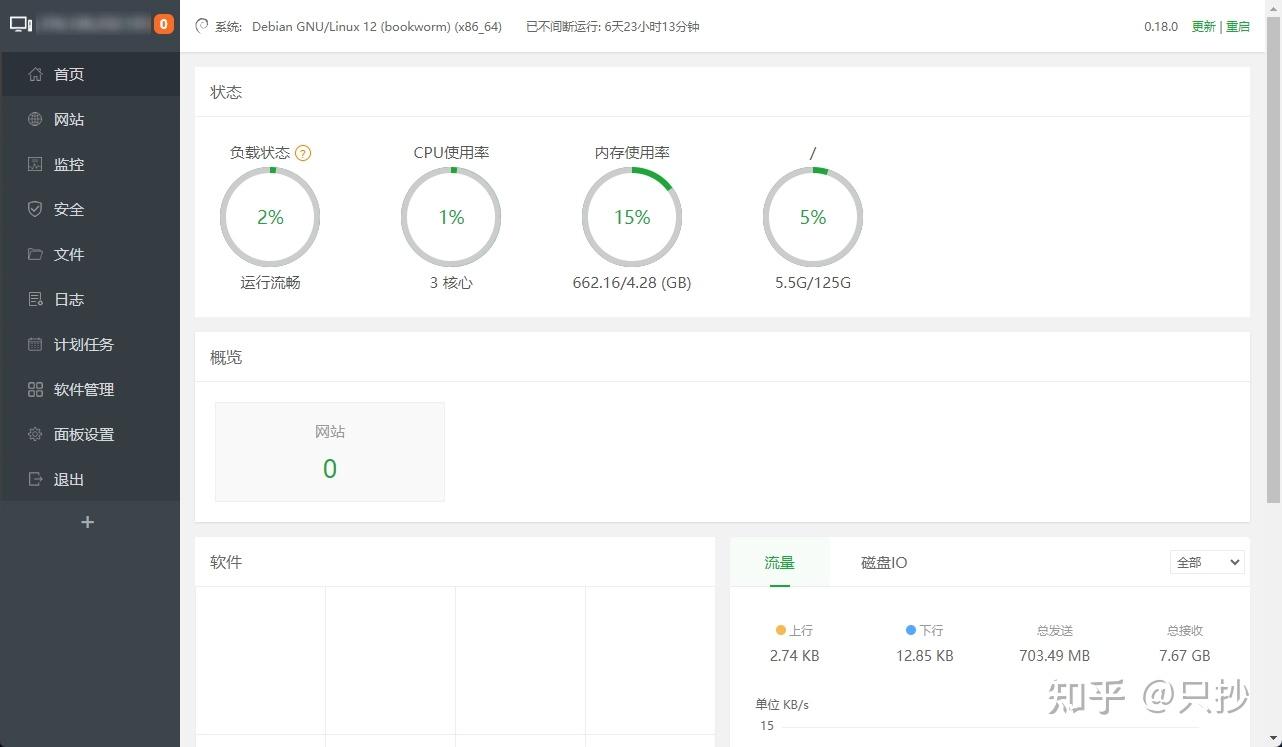Click the 662.16/4.28 (GB) memory text

pos(632,283)
